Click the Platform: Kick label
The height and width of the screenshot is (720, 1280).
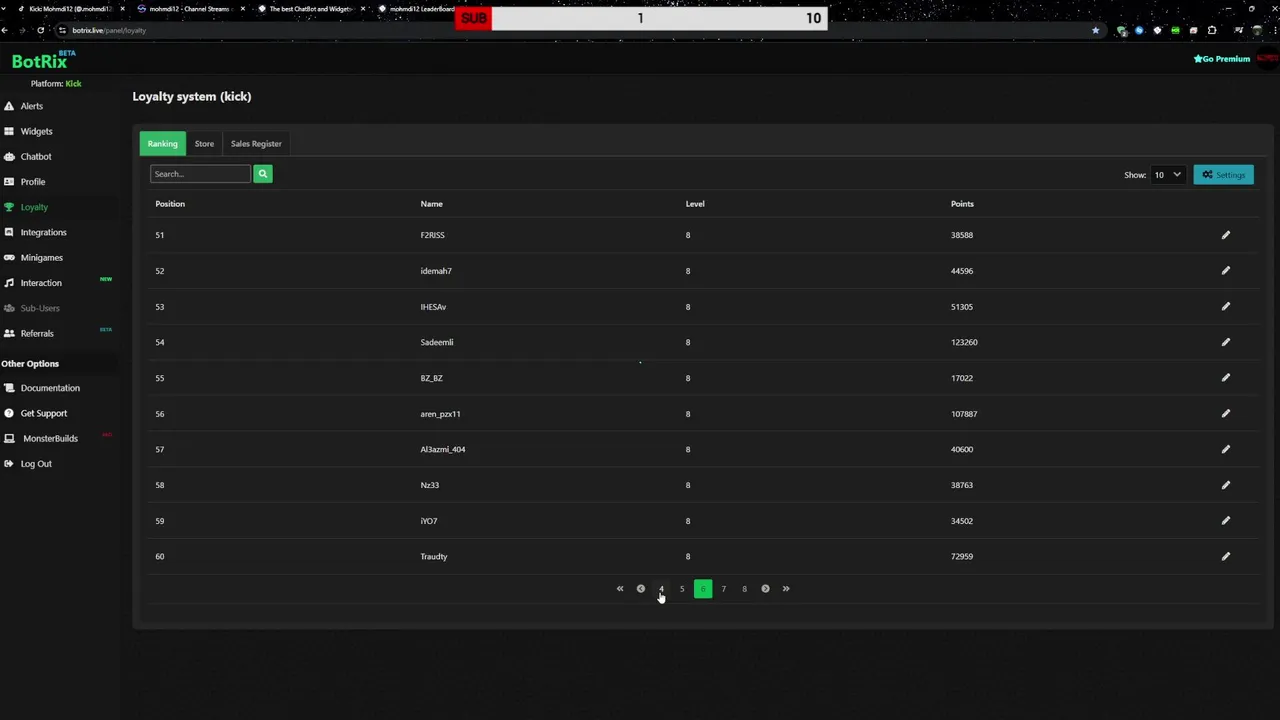pos(56,84)
